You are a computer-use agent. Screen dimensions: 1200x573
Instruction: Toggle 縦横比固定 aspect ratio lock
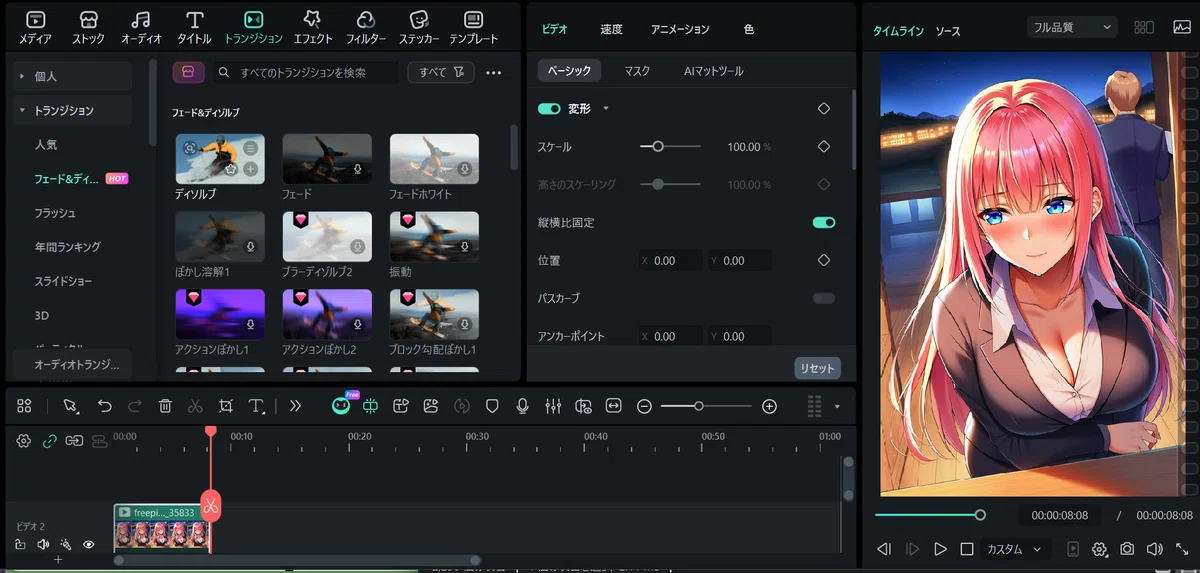pos(824,222)
